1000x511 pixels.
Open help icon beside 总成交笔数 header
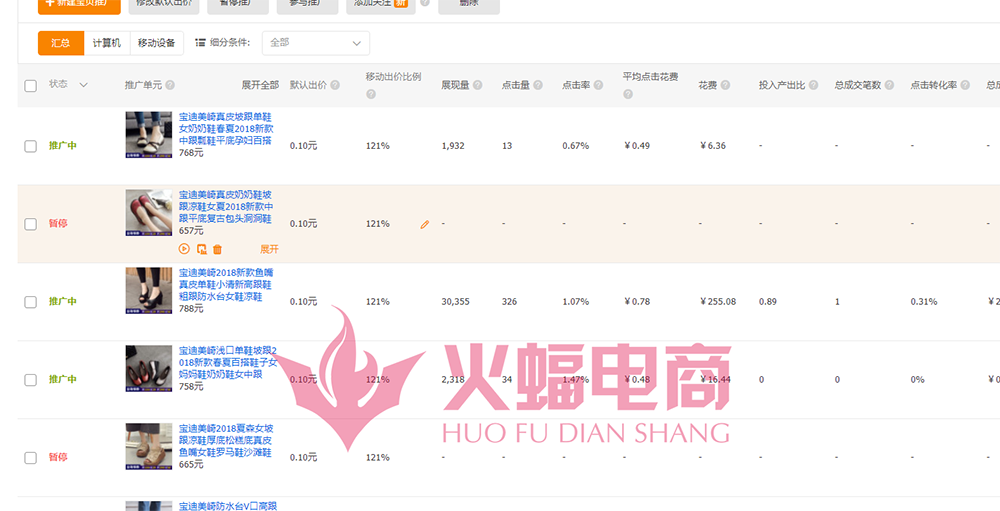[x=889, y=85]
